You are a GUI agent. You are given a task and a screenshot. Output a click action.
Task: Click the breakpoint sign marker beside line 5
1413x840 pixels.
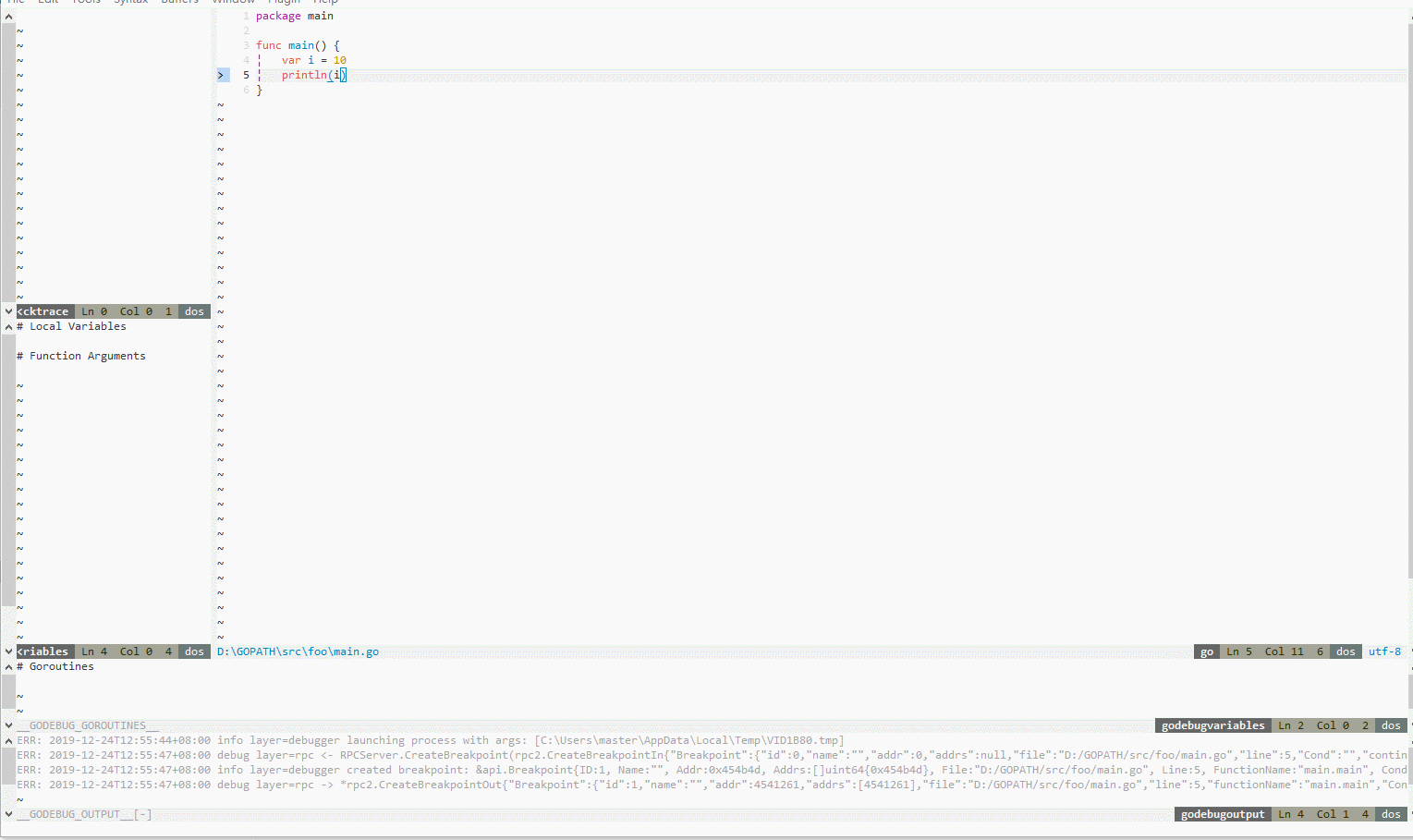(x=222, y=75)
